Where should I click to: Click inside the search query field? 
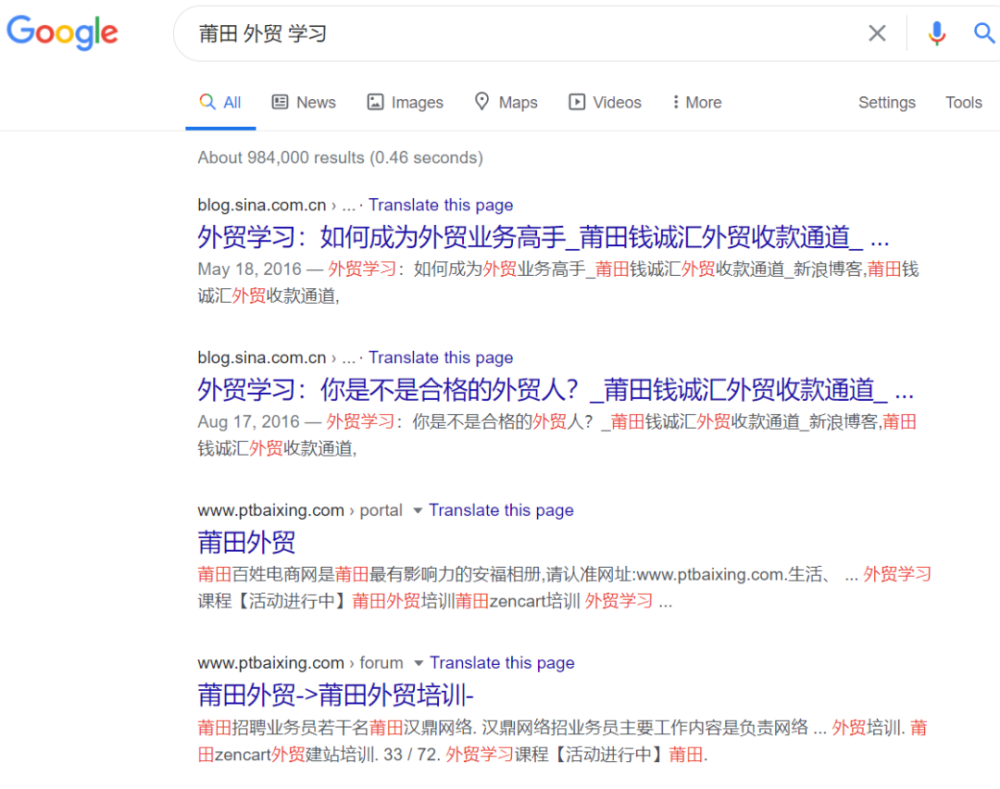coord(523,33)
